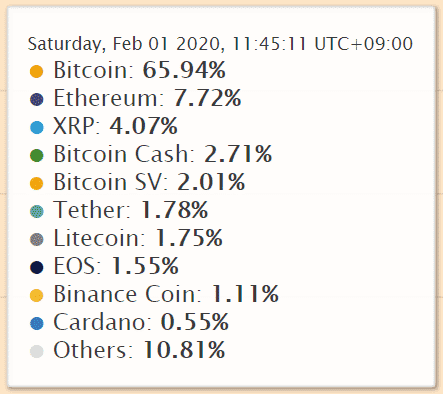Click the blue Cardano dot
Viewport: 443px width, 394px height.
tap(37, 323)
